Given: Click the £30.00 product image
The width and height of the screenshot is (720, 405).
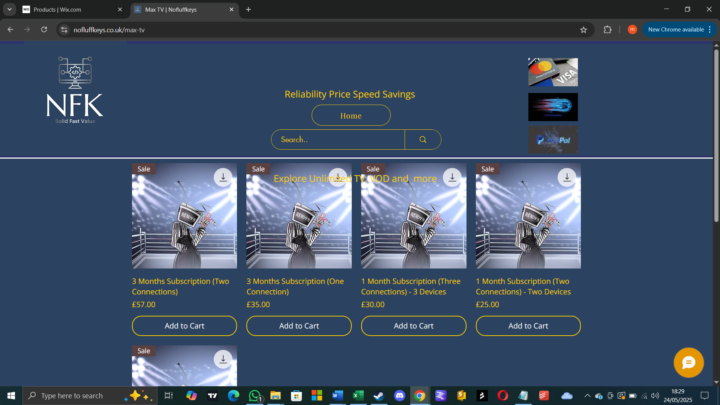Looking at the screenshot, I should click(413, 216).
